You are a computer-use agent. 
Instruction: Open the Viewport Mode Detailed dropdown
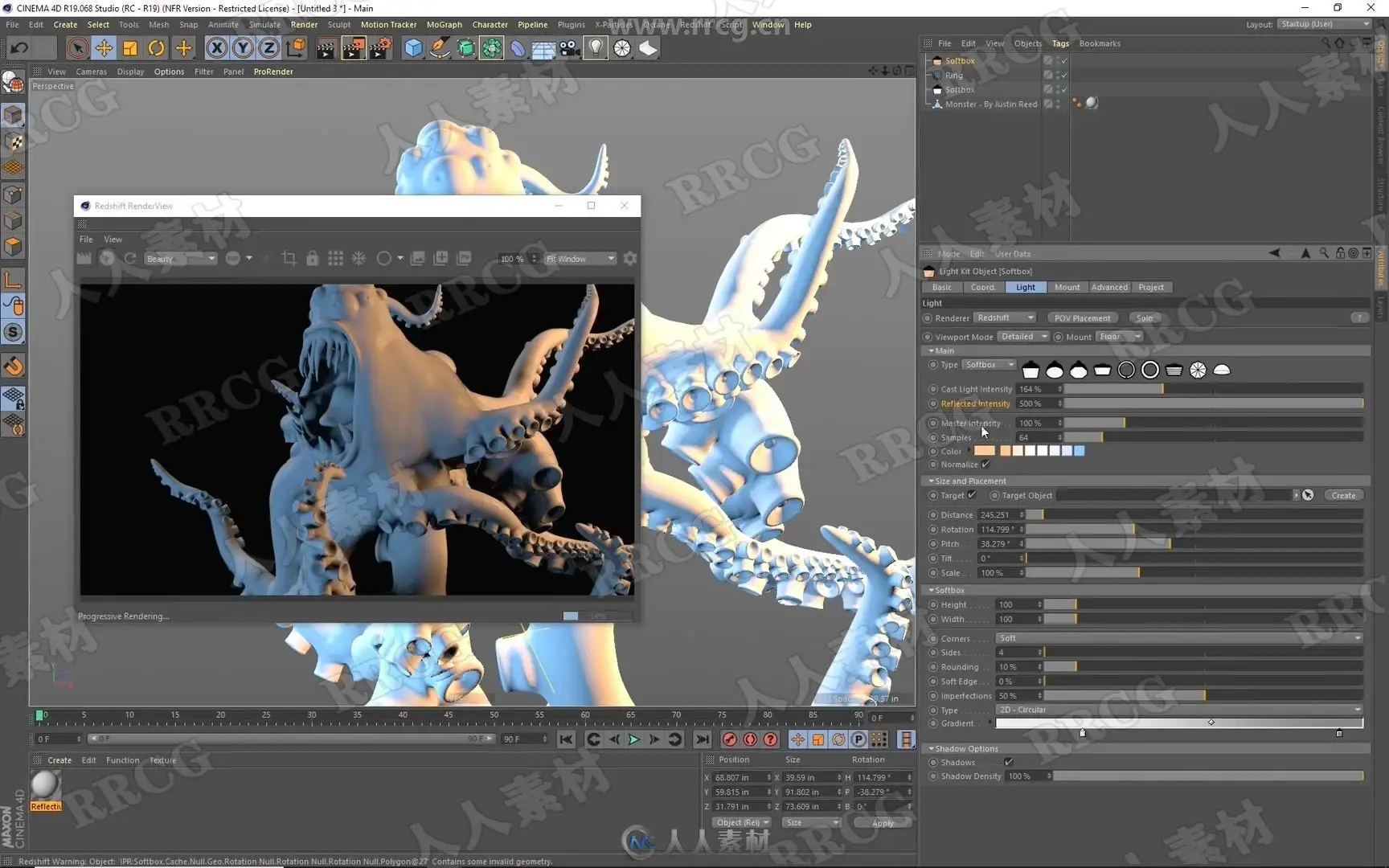[x=1023, y=337]
